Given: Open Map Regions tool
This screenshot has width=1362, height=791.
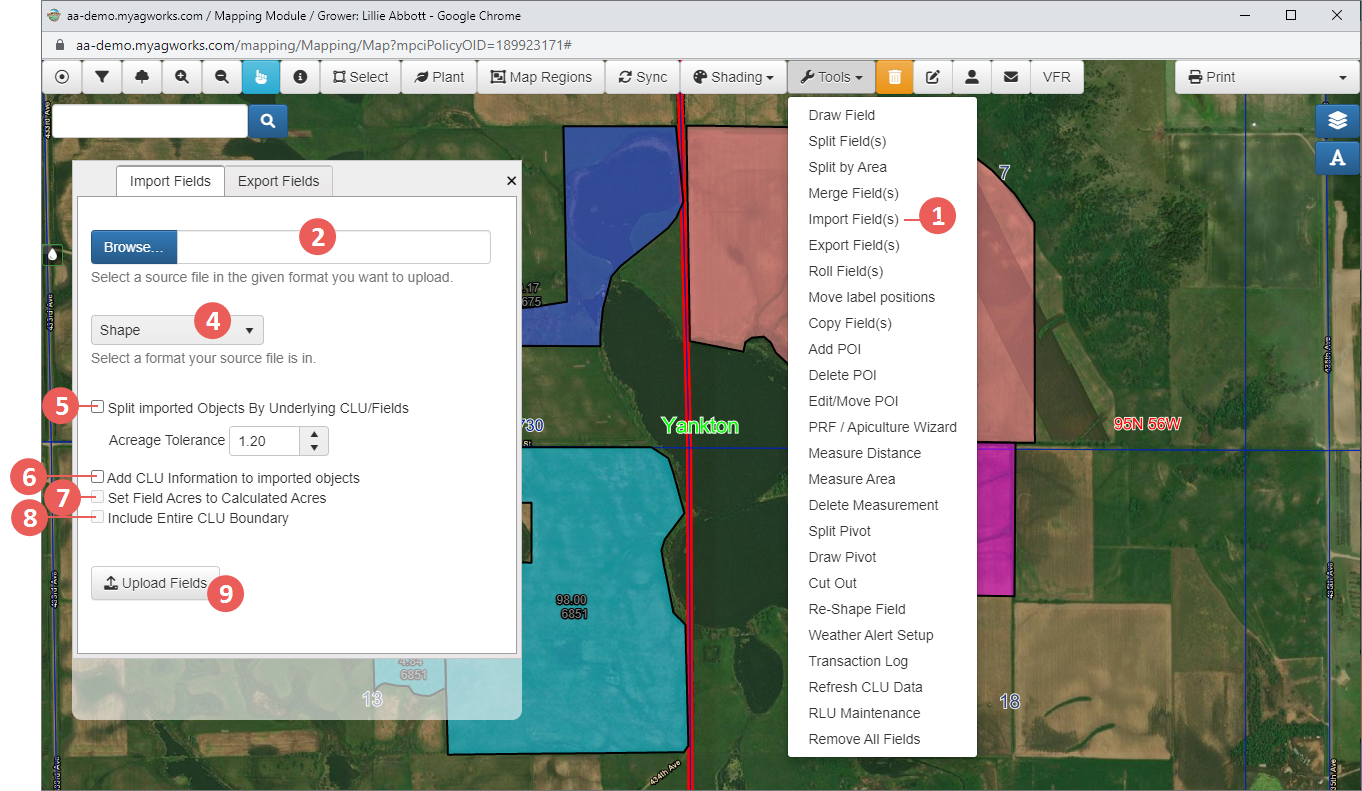Looking at the screenshot, I should [x=541, y=77].
